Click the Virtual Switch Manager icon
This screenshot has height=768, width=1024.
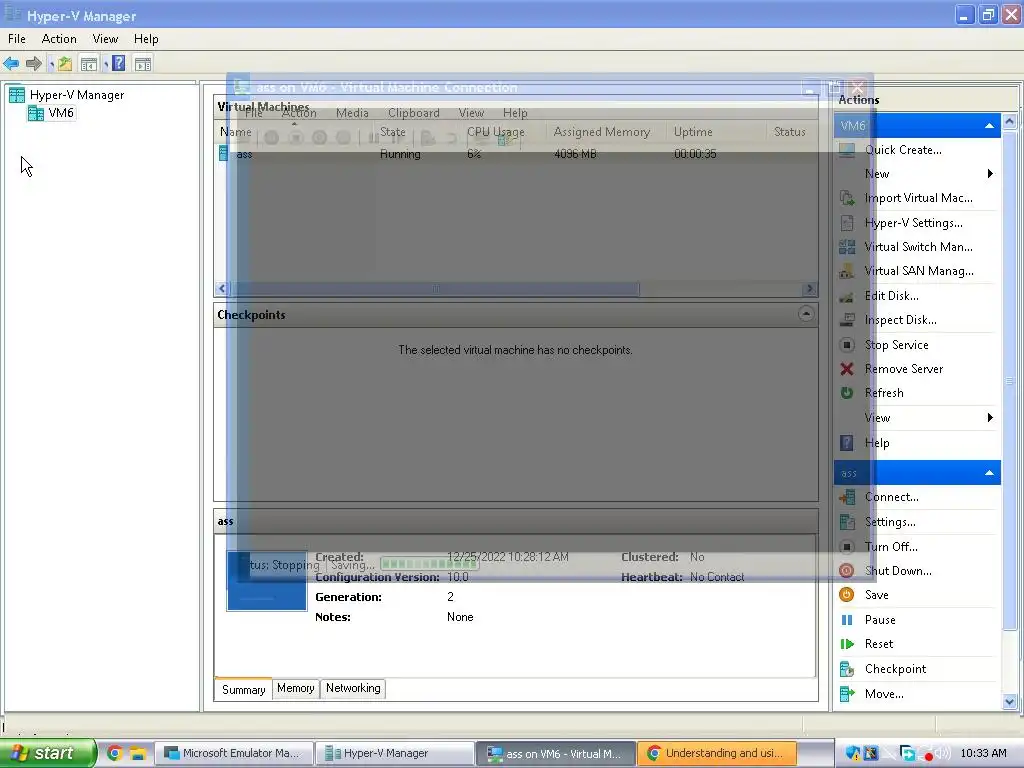847,247
